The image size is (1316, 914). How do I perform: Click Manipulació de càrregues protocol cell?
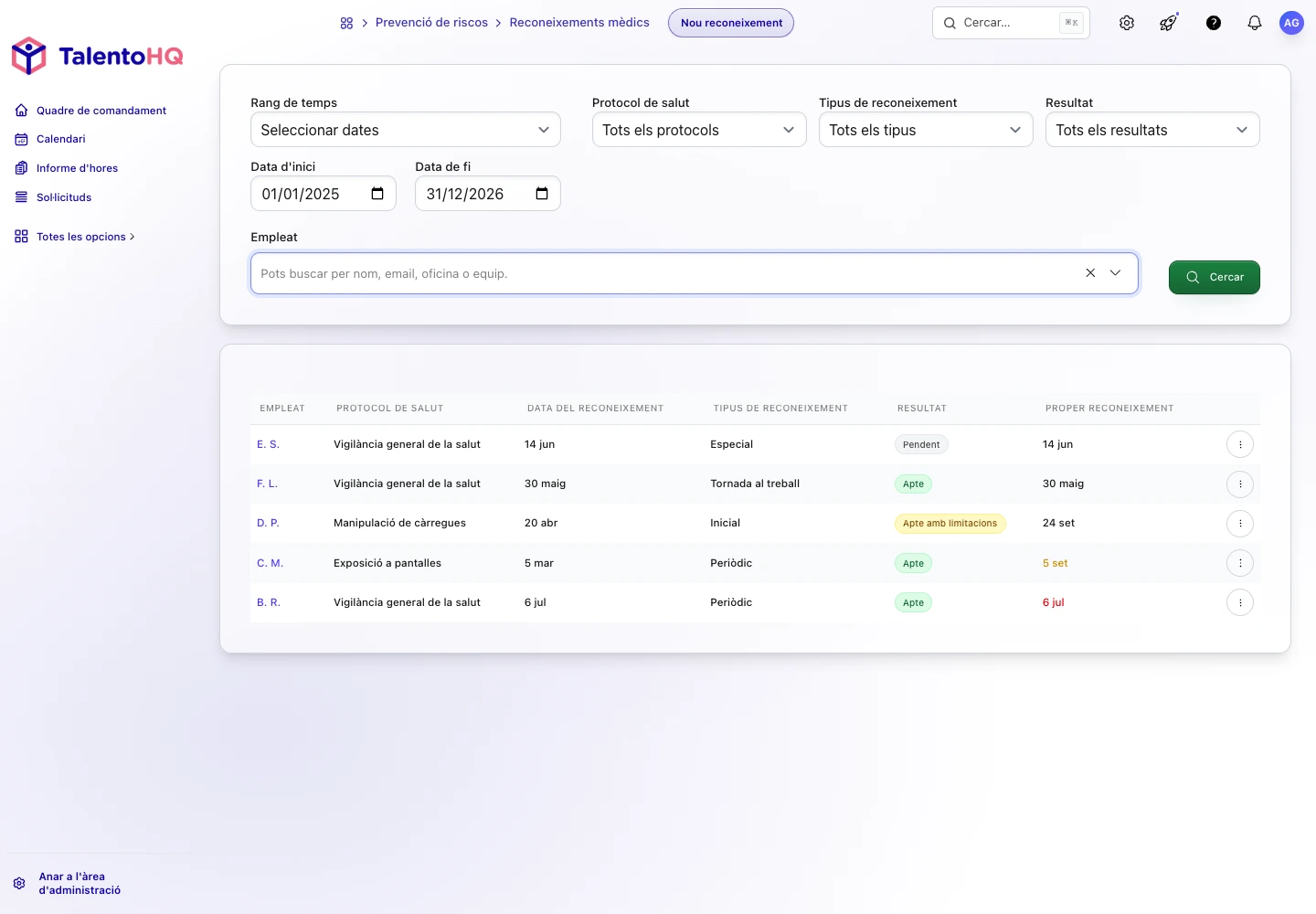click(x=399, y=523)
